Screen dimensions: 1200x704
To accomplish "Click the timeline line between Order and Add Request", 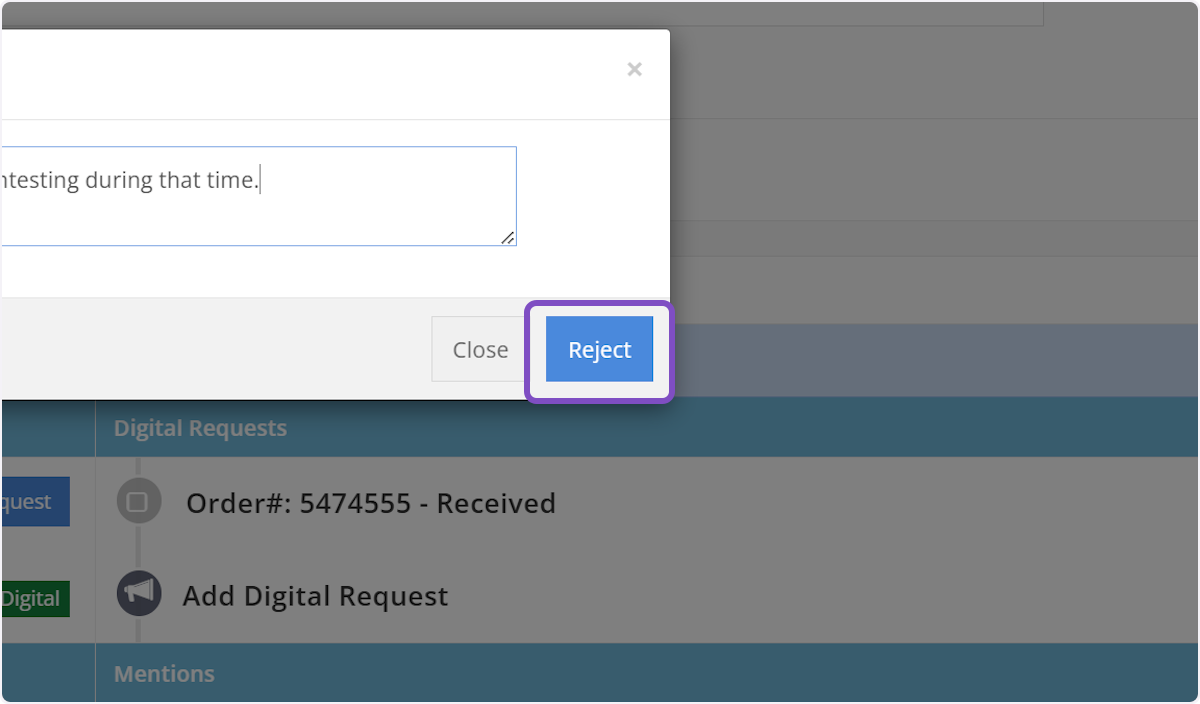I will [138, 548].
